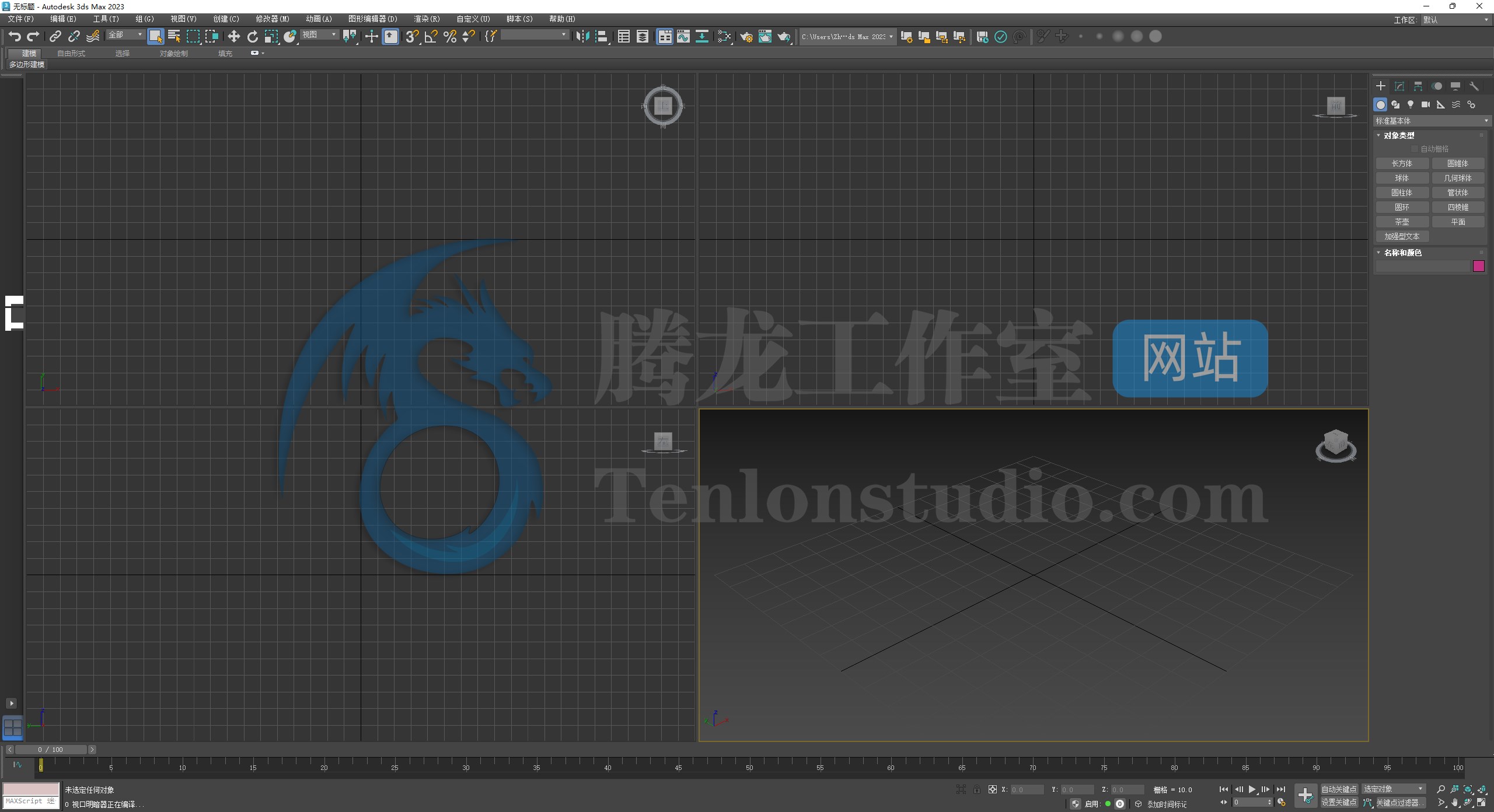Select the Link (Select and Link) tool
The image size is (1494, 812).
(x=55, y=37)
